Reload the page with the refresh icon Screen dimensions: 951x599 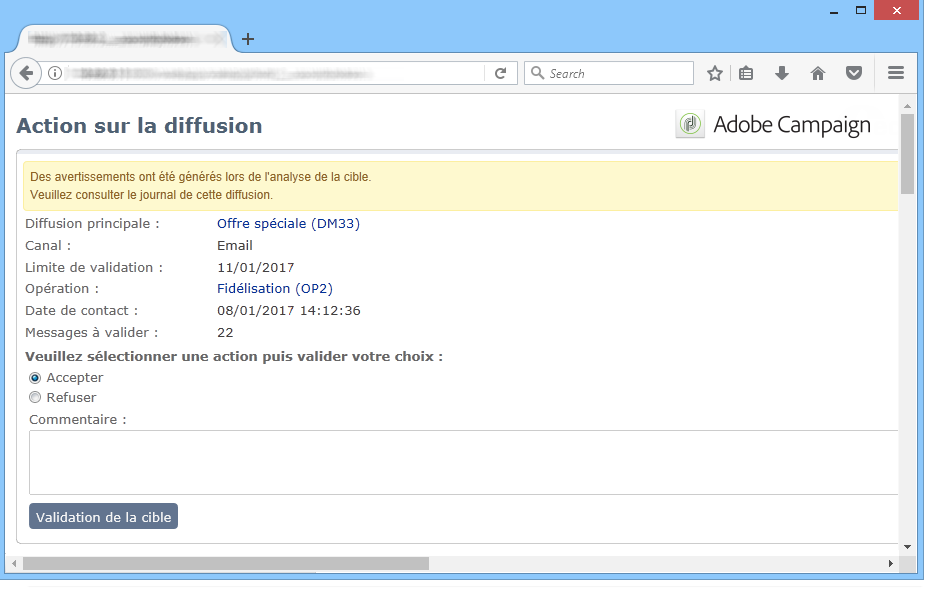click(x=500, y=73)
